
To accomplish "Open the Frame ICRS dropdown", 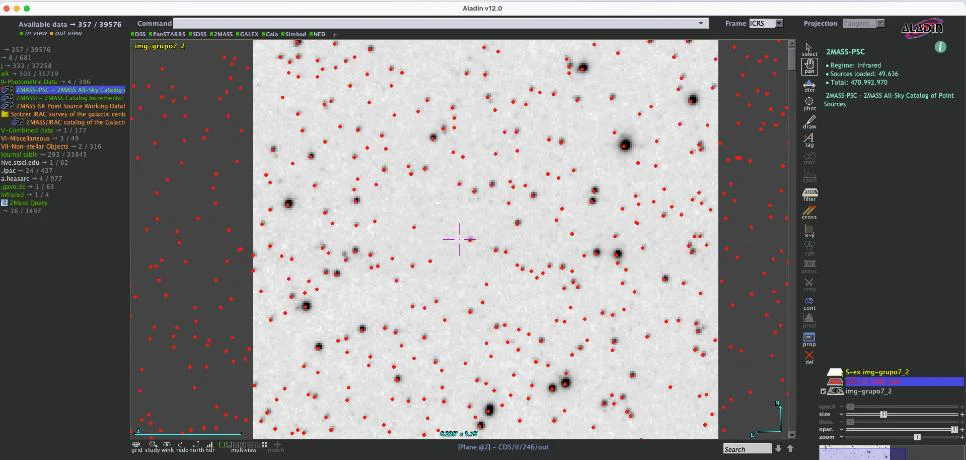I will pos(766,23).
